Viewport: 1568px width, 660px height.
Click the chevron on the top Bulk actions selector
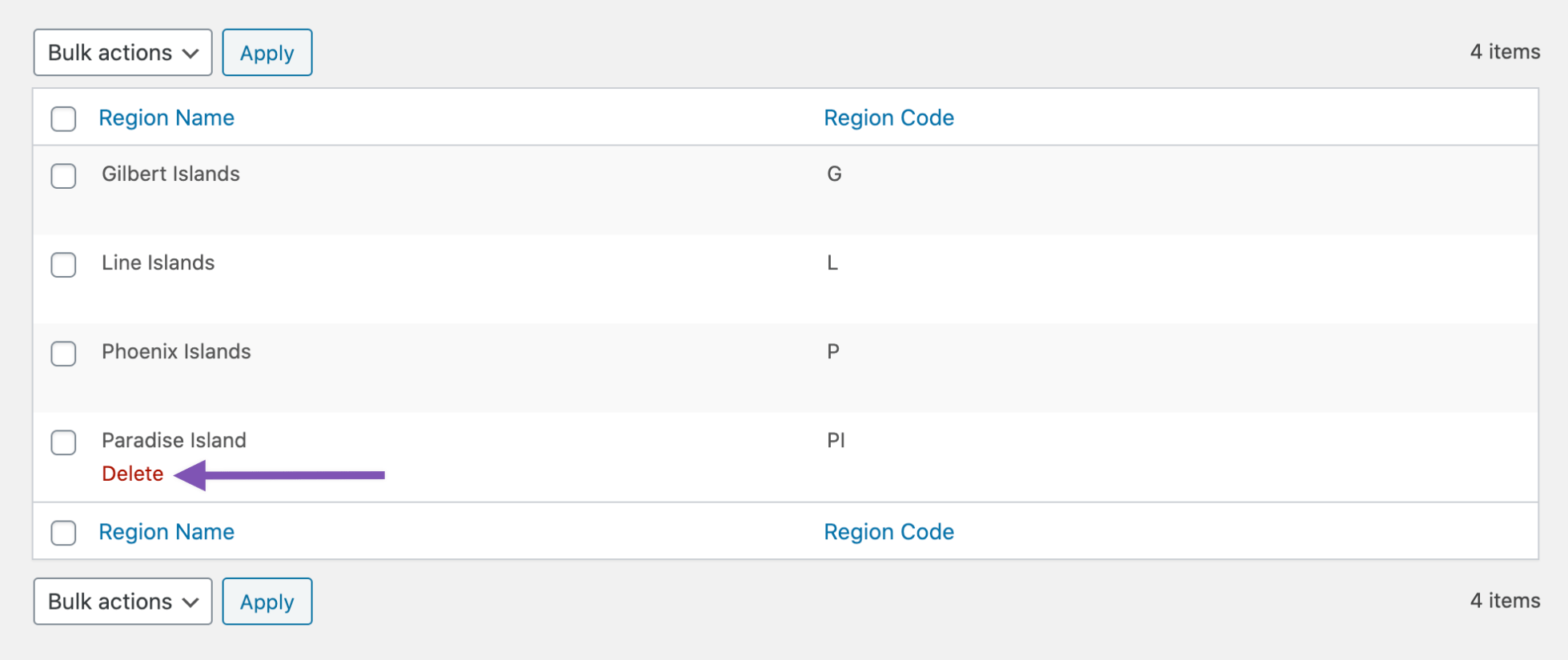click(191, 52)
